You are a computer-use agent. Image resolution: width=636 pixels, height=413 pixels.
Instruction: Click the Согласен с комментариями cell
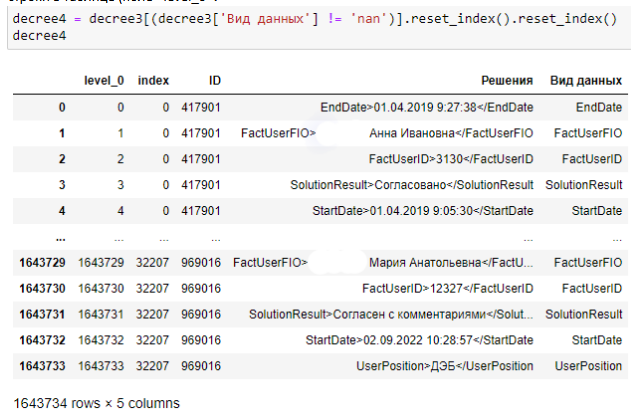(391, 315)
